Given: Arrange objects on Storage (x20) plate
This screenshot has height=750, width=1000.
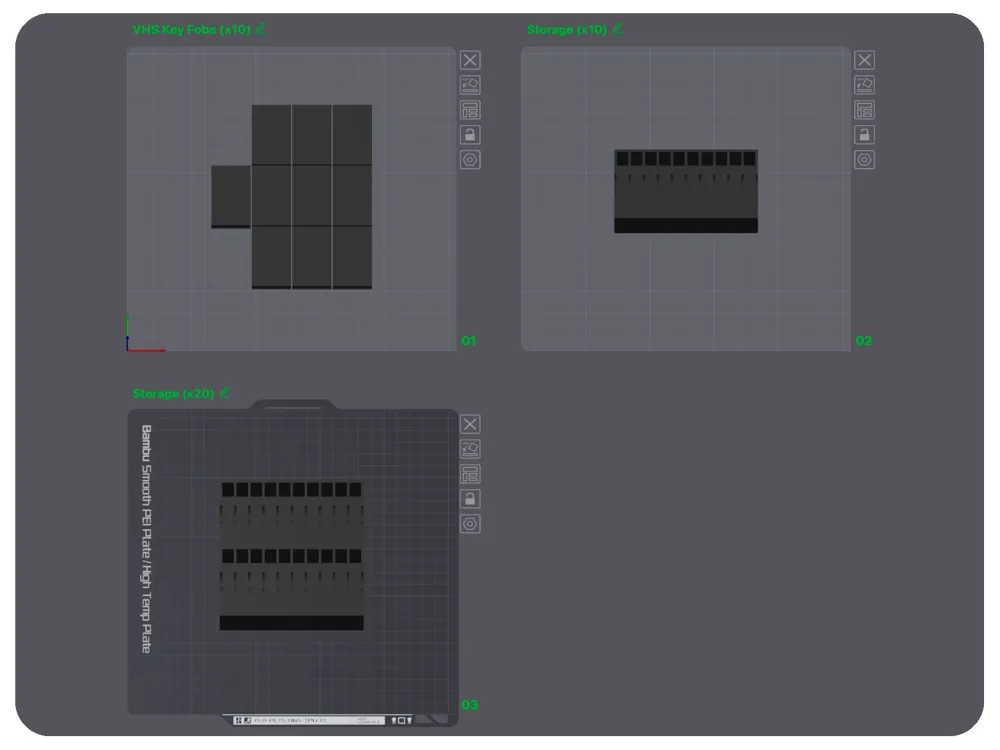Looking at the screenshot, I should click(x=470, y=474).
